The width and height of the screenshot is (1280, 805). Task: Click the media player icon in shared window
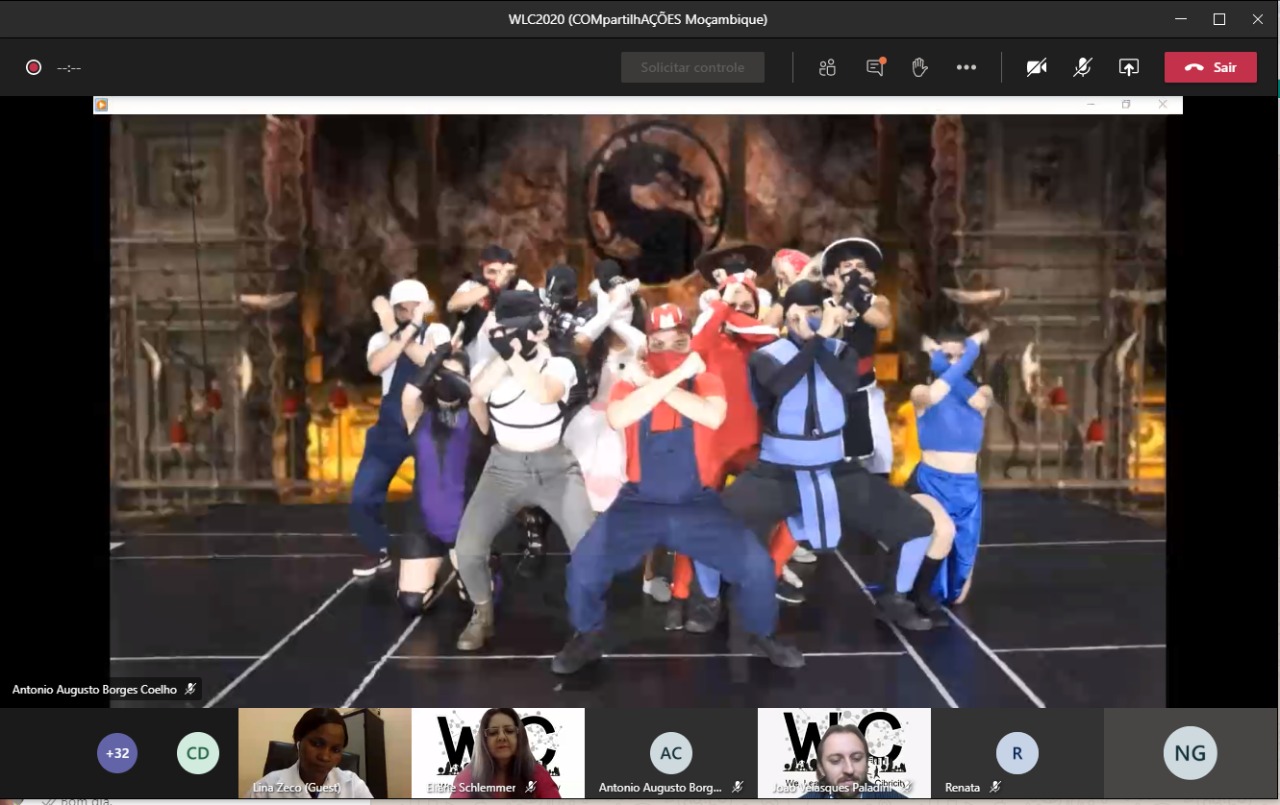101,104
